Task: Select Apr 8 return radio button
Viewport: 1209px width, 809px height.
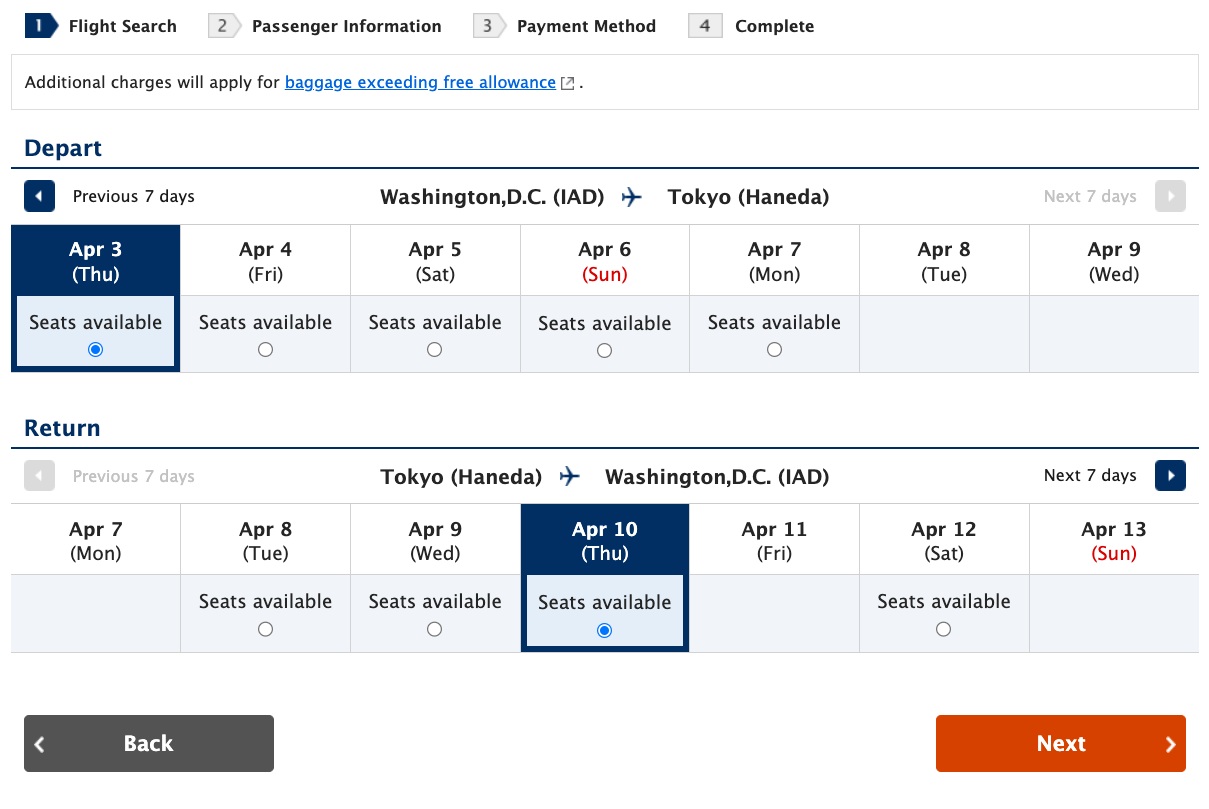Action: 265,630
